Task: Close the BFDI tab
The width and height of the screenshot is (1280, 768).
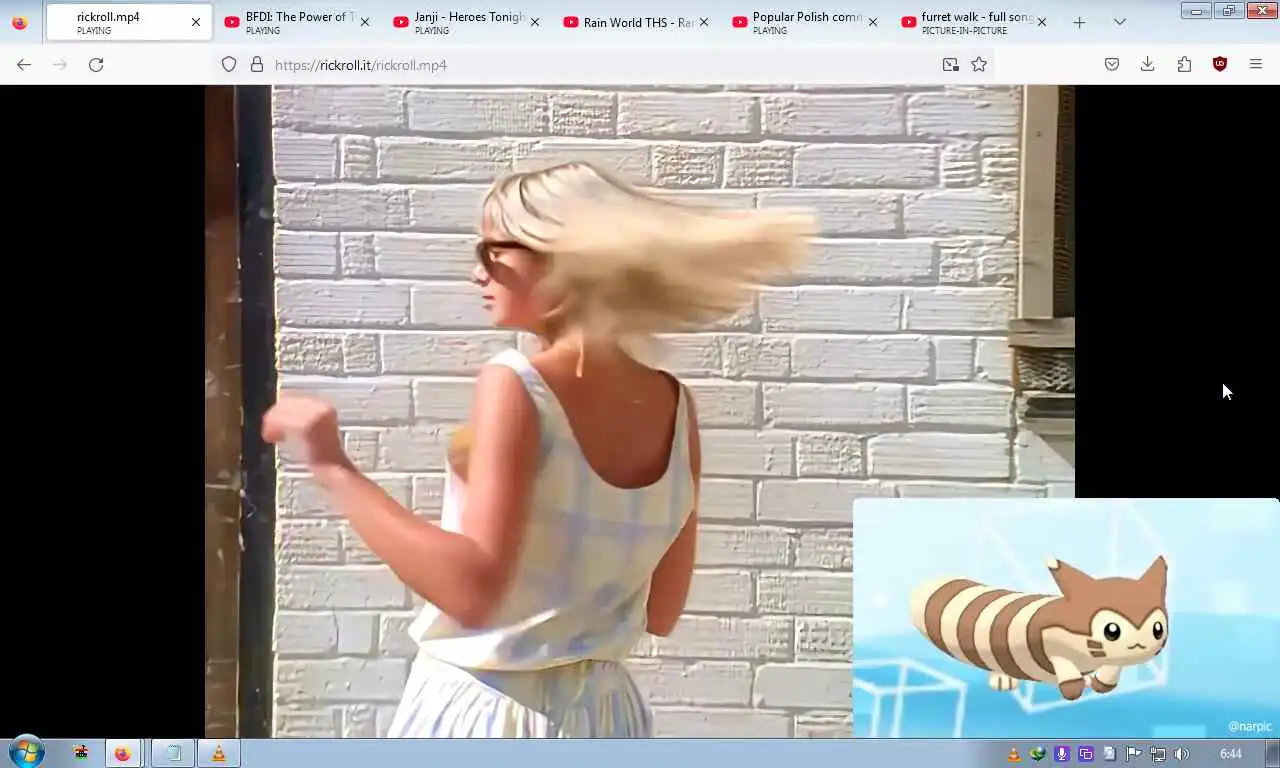Action: click(364, 22)
